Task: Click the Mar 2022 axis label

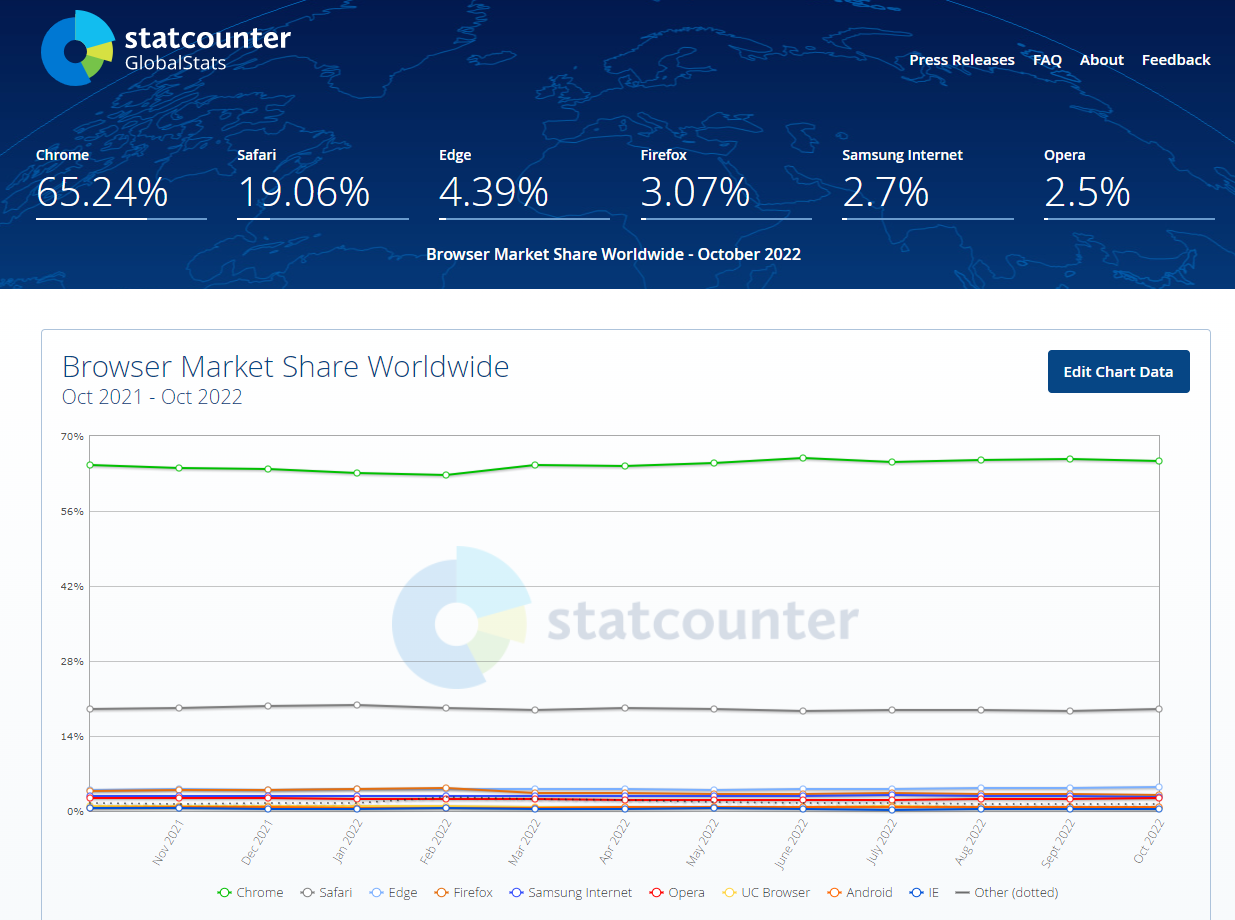Action: pyautogui.click(x=525, y=842)
